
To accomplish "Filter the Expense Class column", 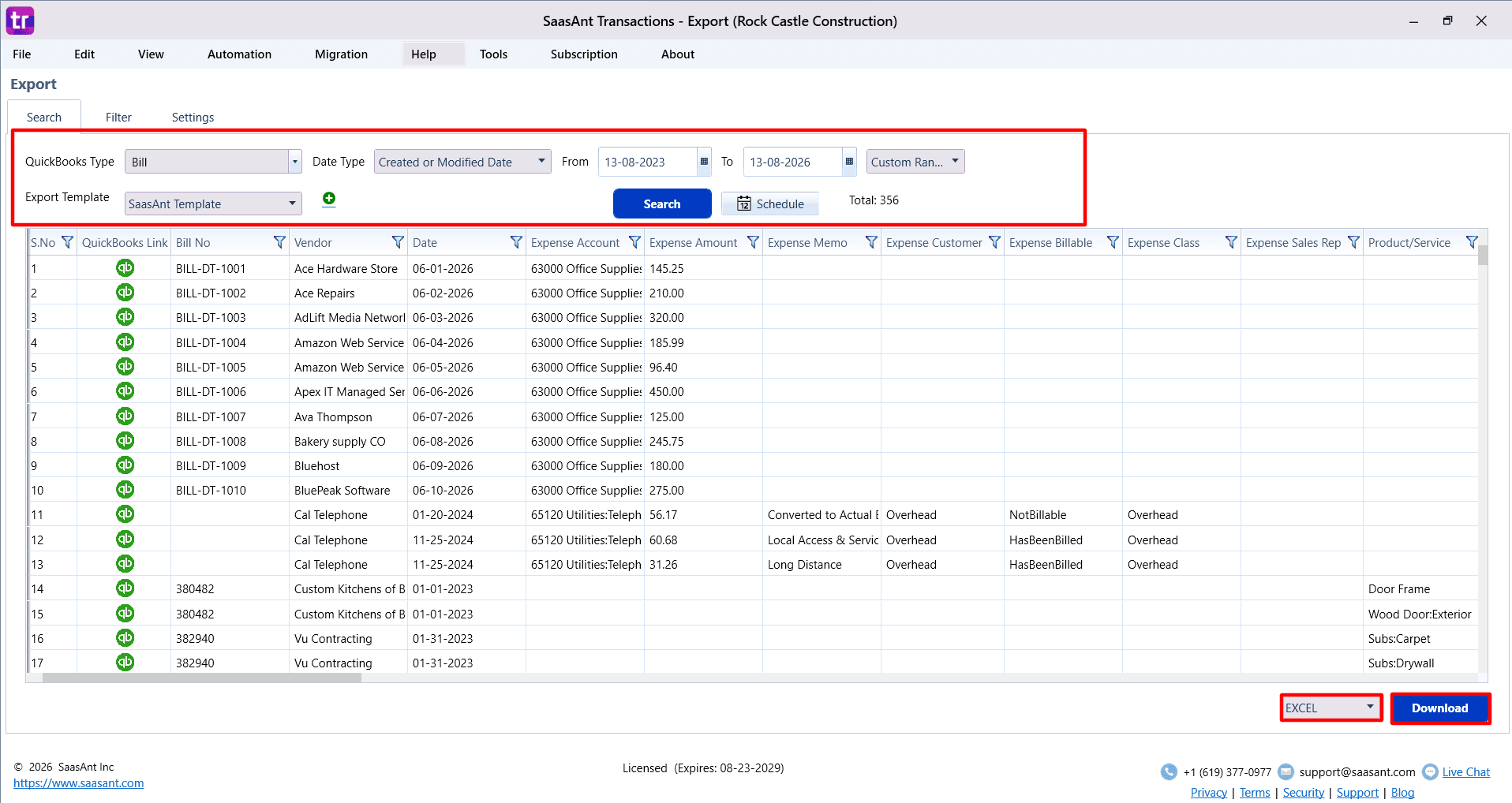I will click(1231, 242).
